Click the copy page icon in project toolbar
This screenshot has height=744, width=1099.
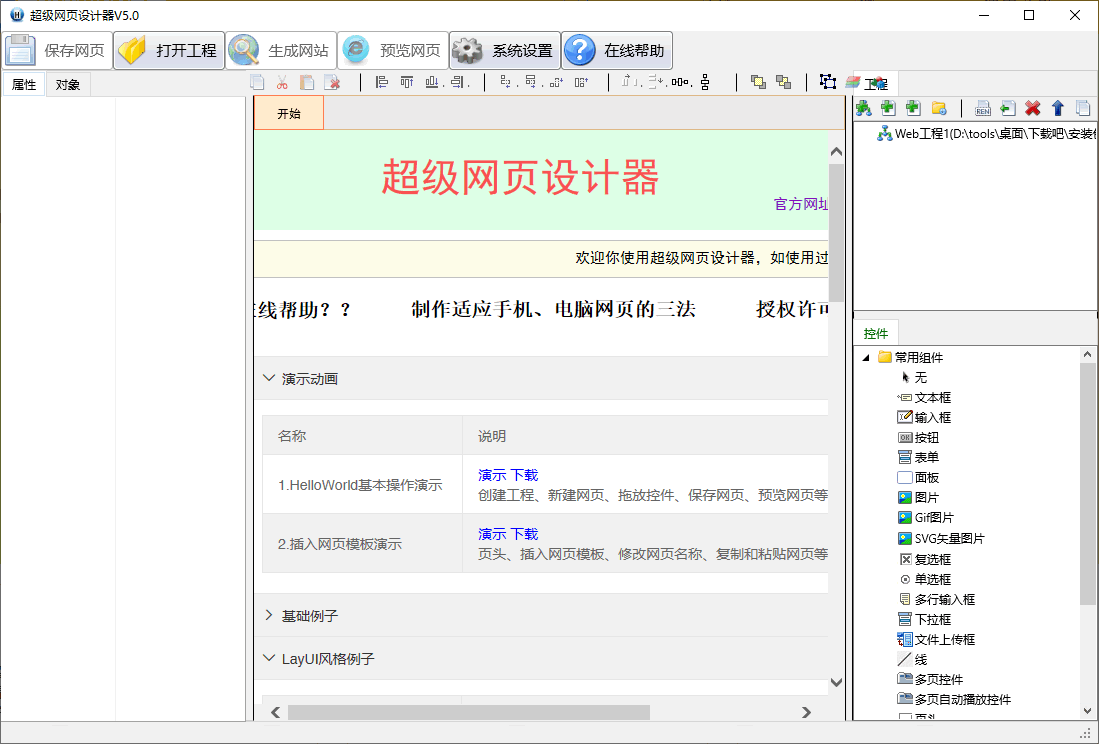point(1083,108)
